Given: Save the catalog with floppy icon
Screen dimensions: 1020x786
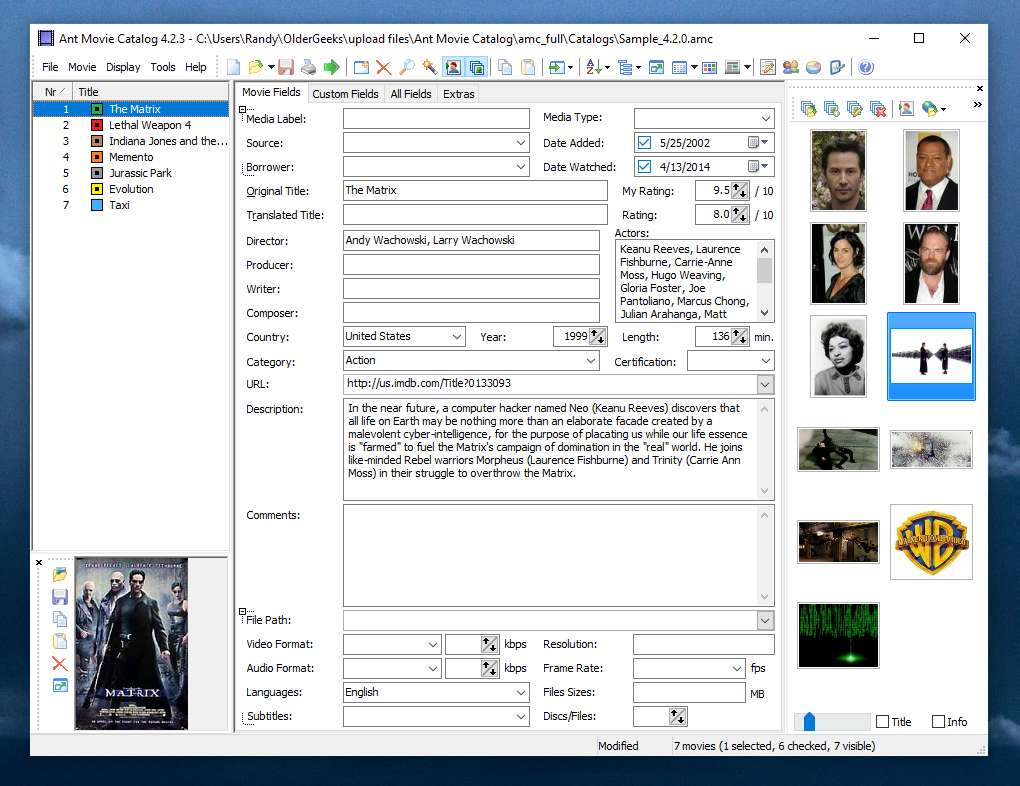Looking at the screenshot, I should click(286, 67).
